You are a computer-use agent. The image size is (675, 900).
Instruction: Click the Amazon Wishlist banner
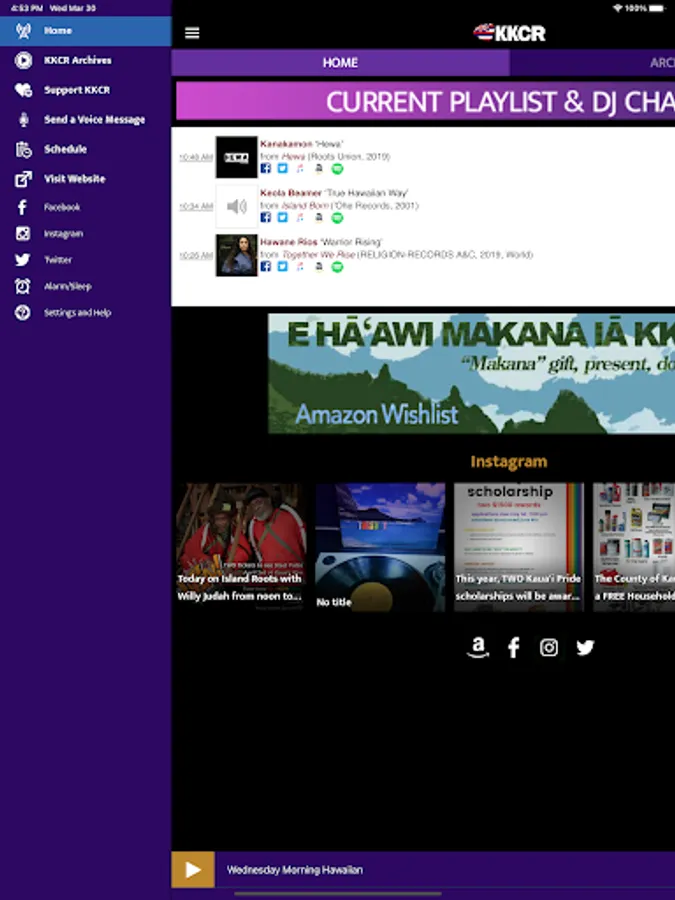point(471,374)
